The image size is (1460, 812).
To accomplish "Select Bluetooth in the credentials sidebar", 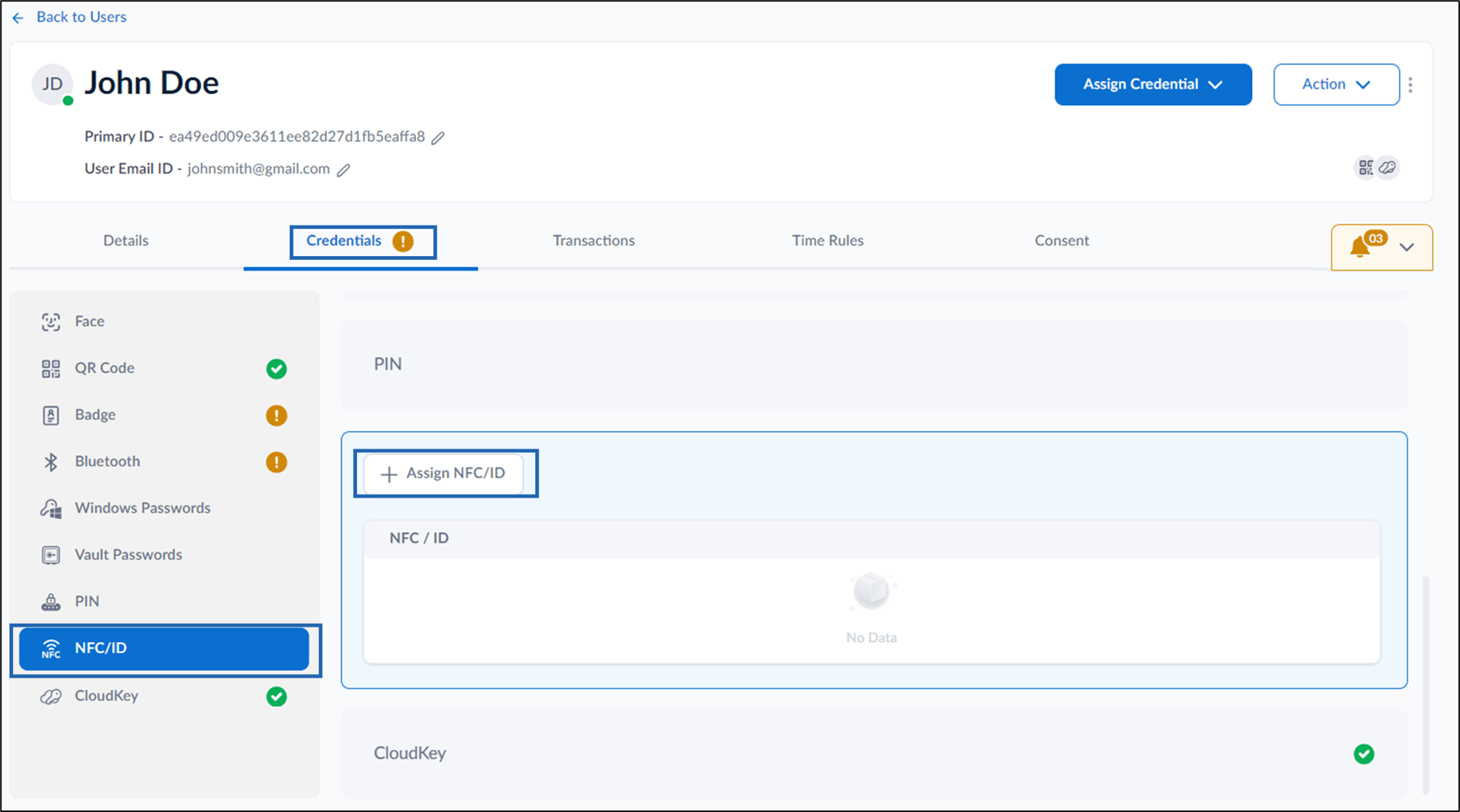I will coord(164,461).
